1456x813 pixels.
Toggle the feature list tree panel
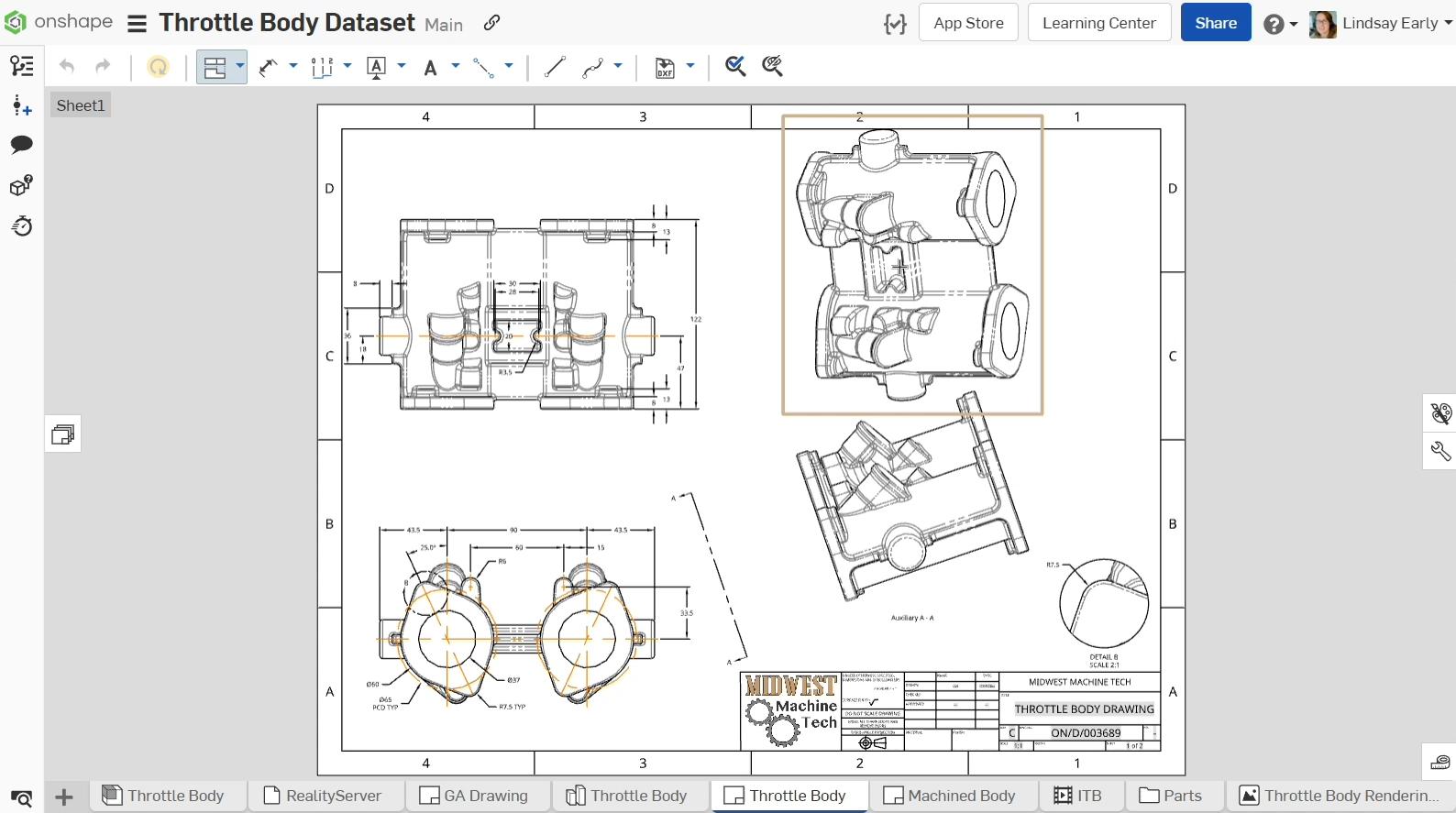pos(21,66)
